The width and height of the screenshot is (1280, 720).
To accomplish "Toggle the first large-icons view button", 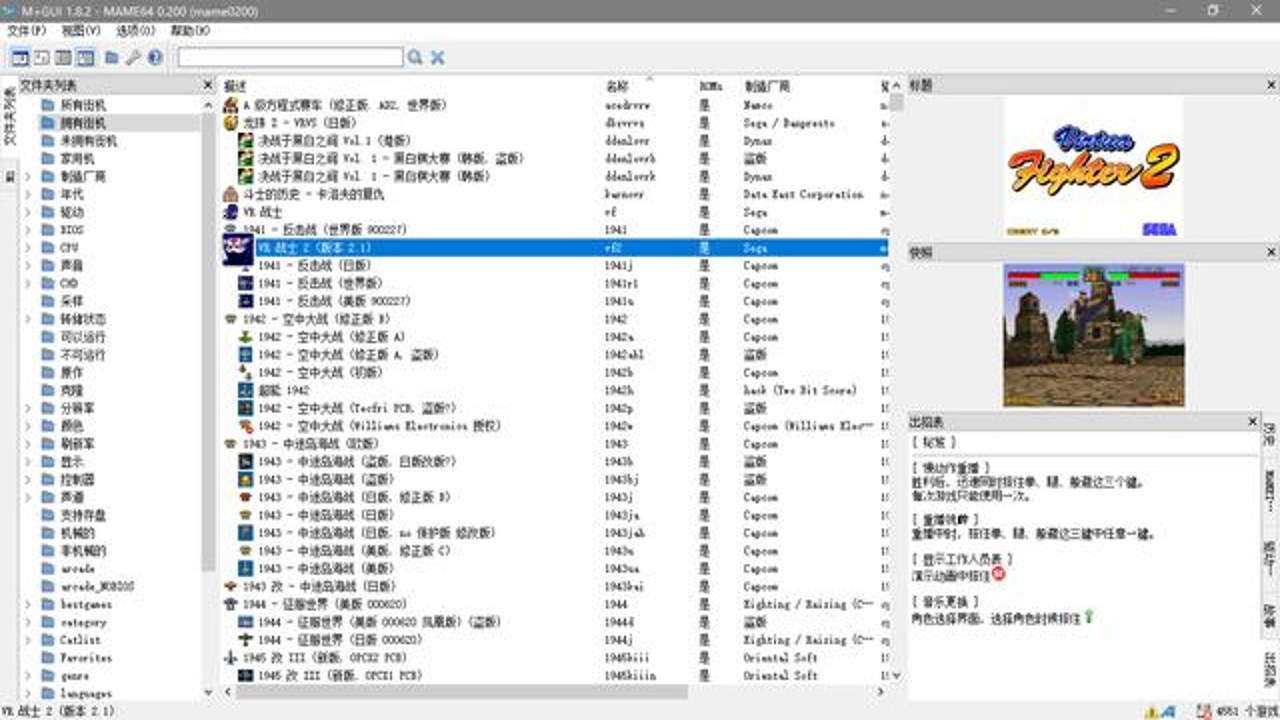I will [19, 57].
